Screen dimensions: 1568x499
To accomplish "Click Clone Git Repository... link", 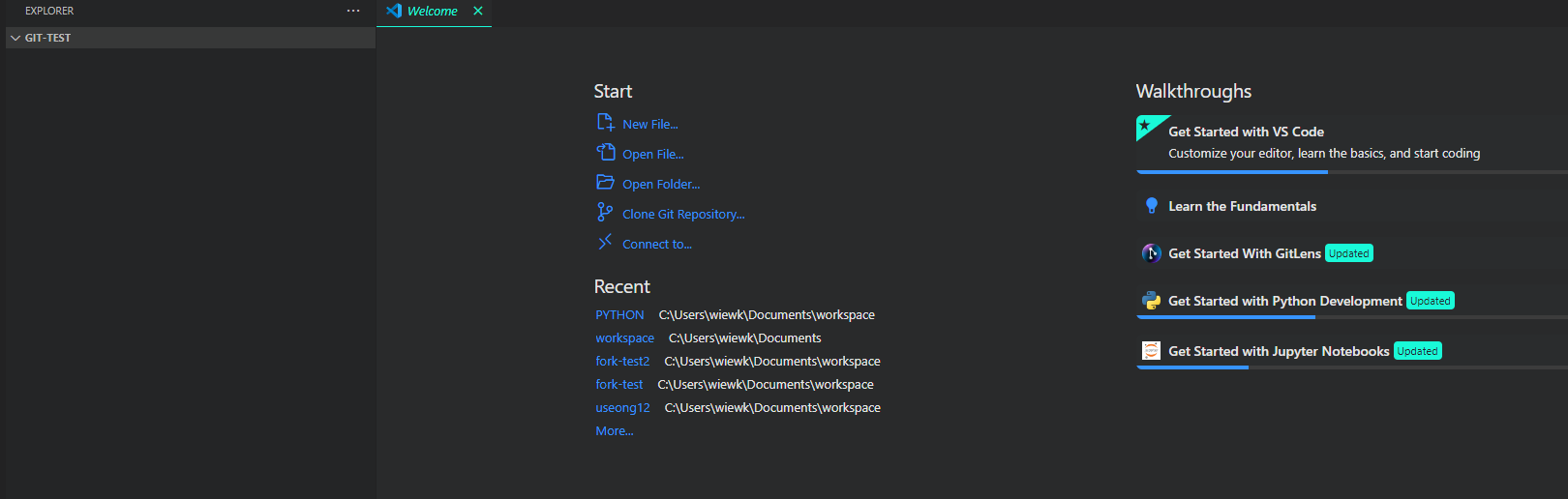I will [x=683, y=214].
